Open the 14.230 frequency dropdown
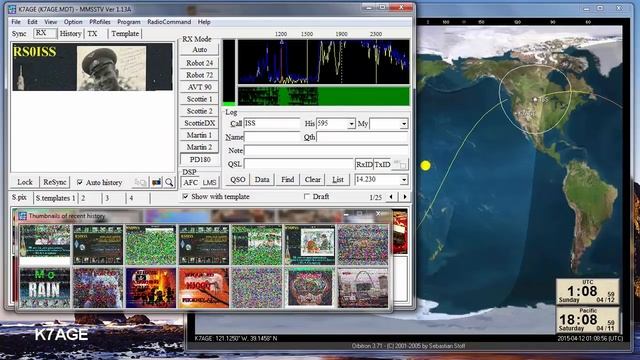The height and width of the screenshot is (360, 640). tap(404, 180)
